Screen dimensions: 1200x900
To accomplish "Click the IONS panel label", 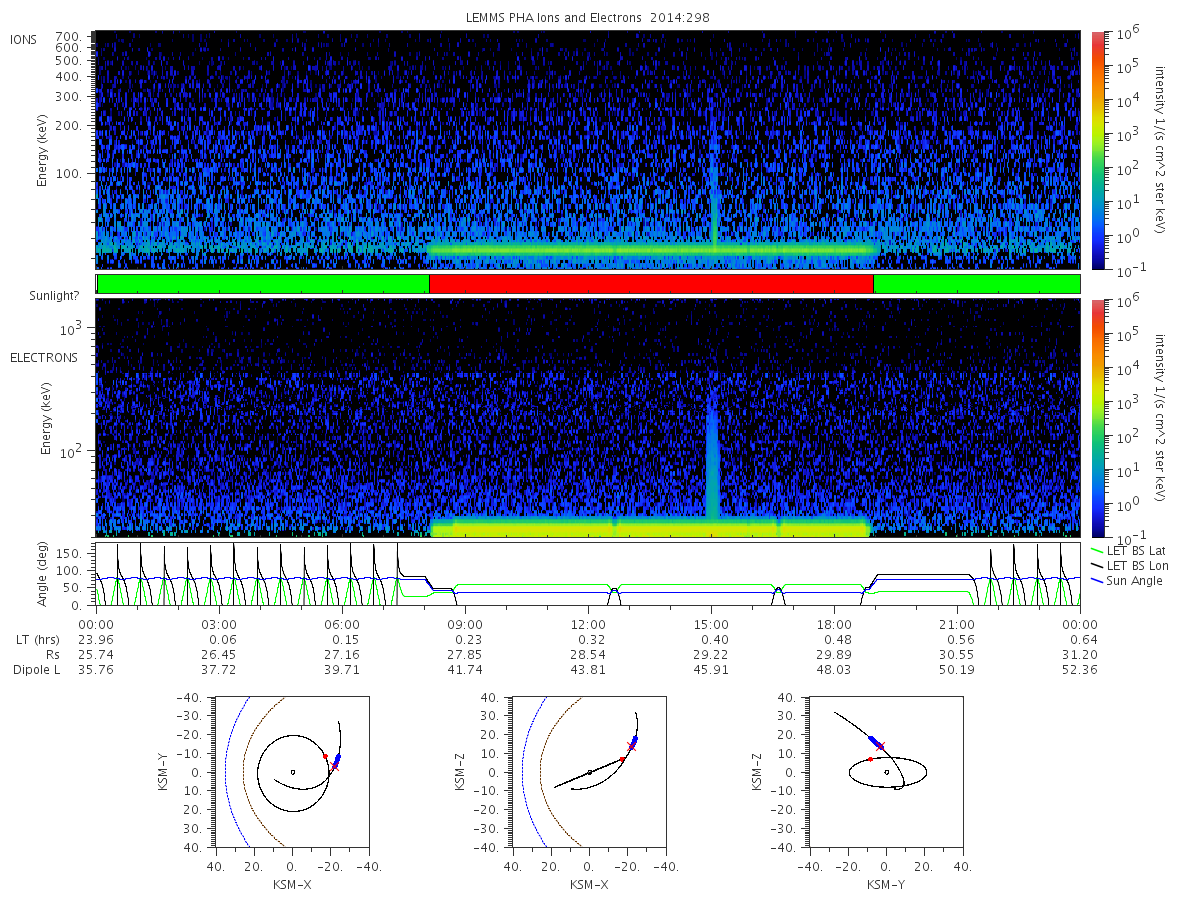I will 24,39.
